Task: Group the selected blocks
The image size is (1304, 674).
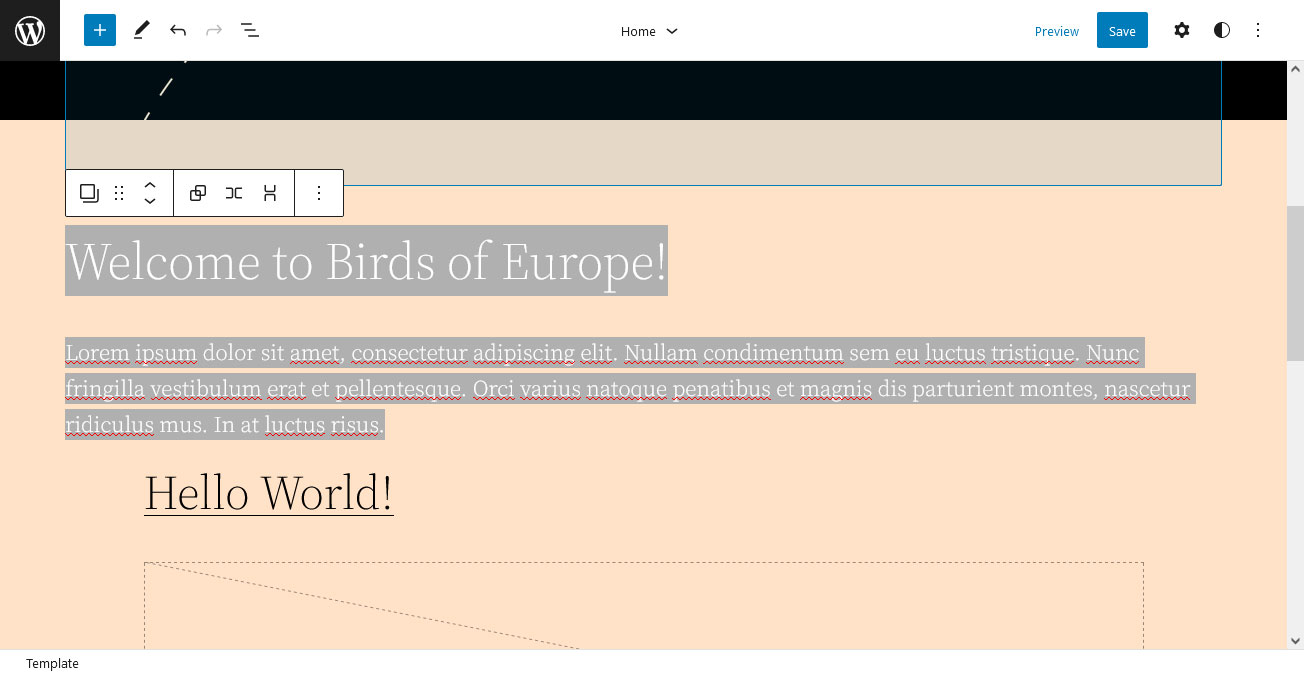Action: [197, 192]
